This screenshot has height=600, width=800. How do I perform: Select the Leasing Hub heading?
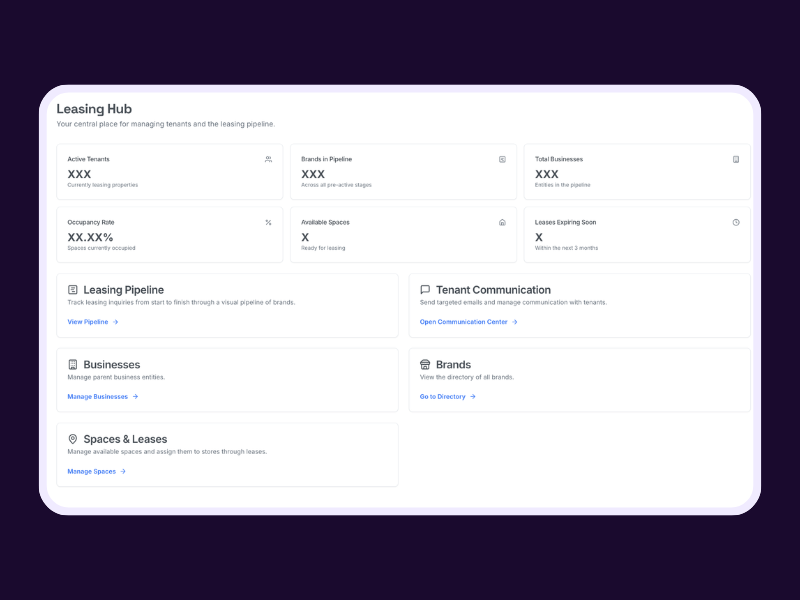94,109
